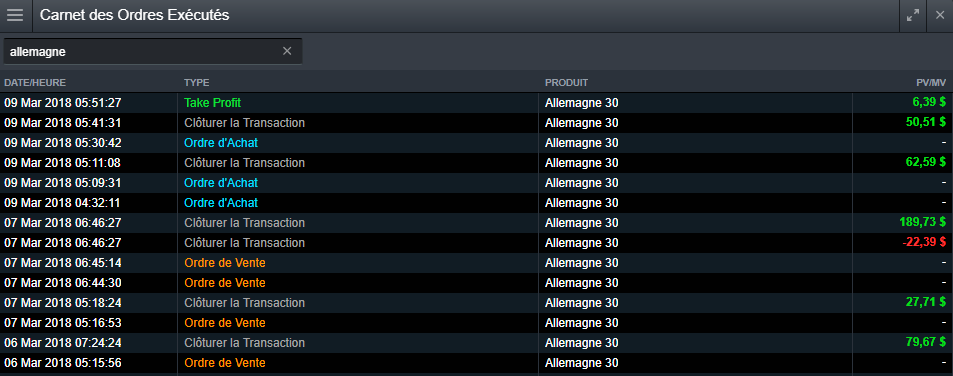
Task: Sort by TYPE column header
Action: coord(196,83)
